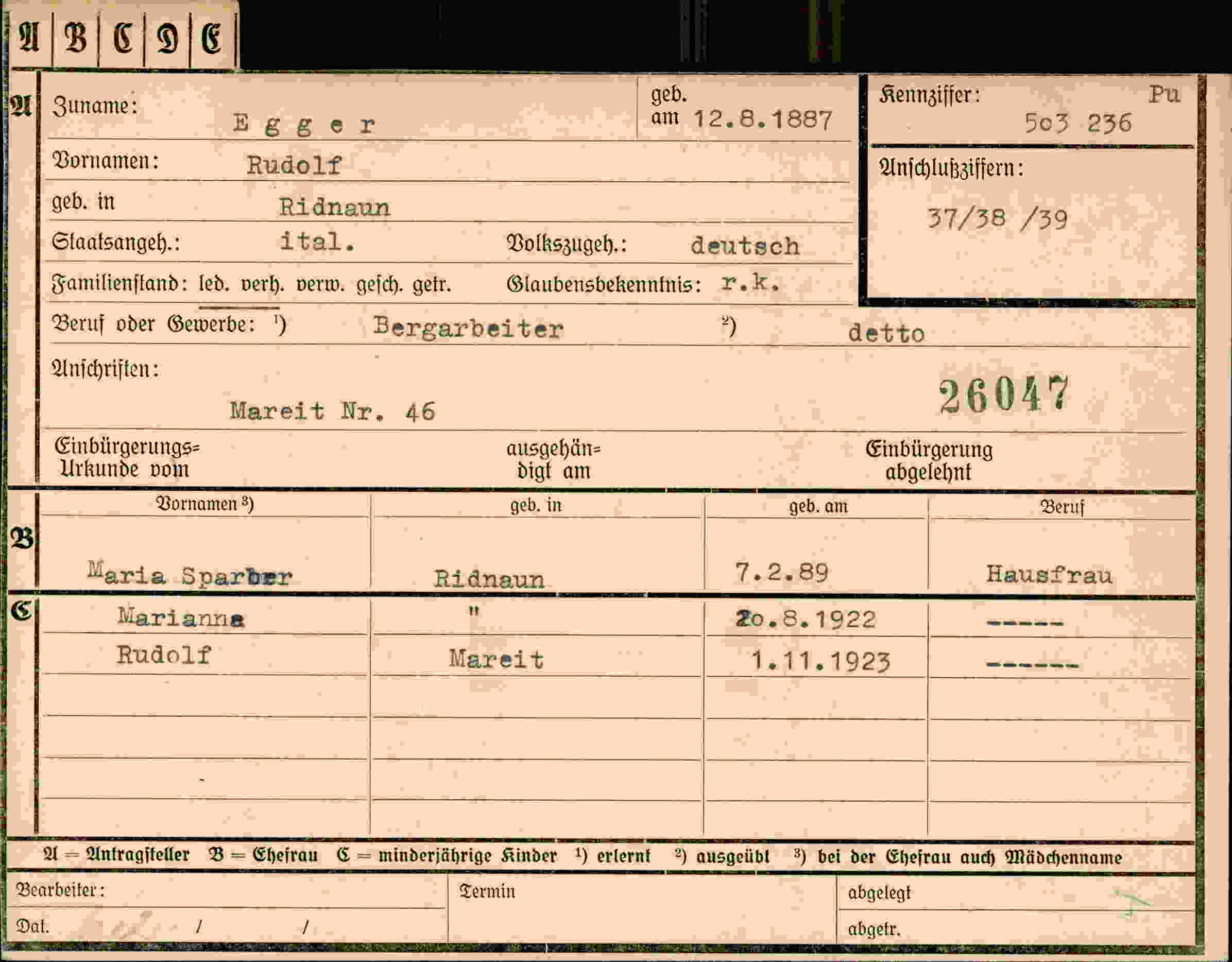This screenshot has width=1232, height=962.
Task: Click the 'abgelegt' label
Action: [879, 893]
